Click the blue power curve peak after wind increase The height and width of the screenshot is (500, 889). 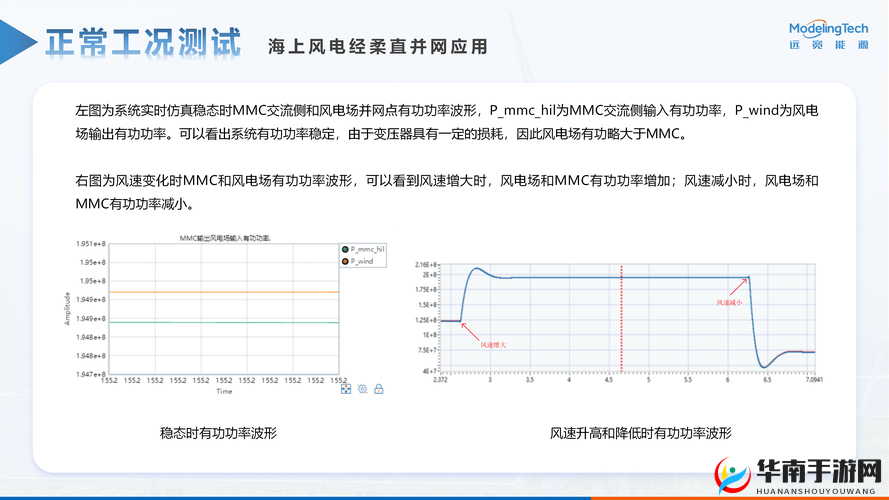[x=477, y=269]
